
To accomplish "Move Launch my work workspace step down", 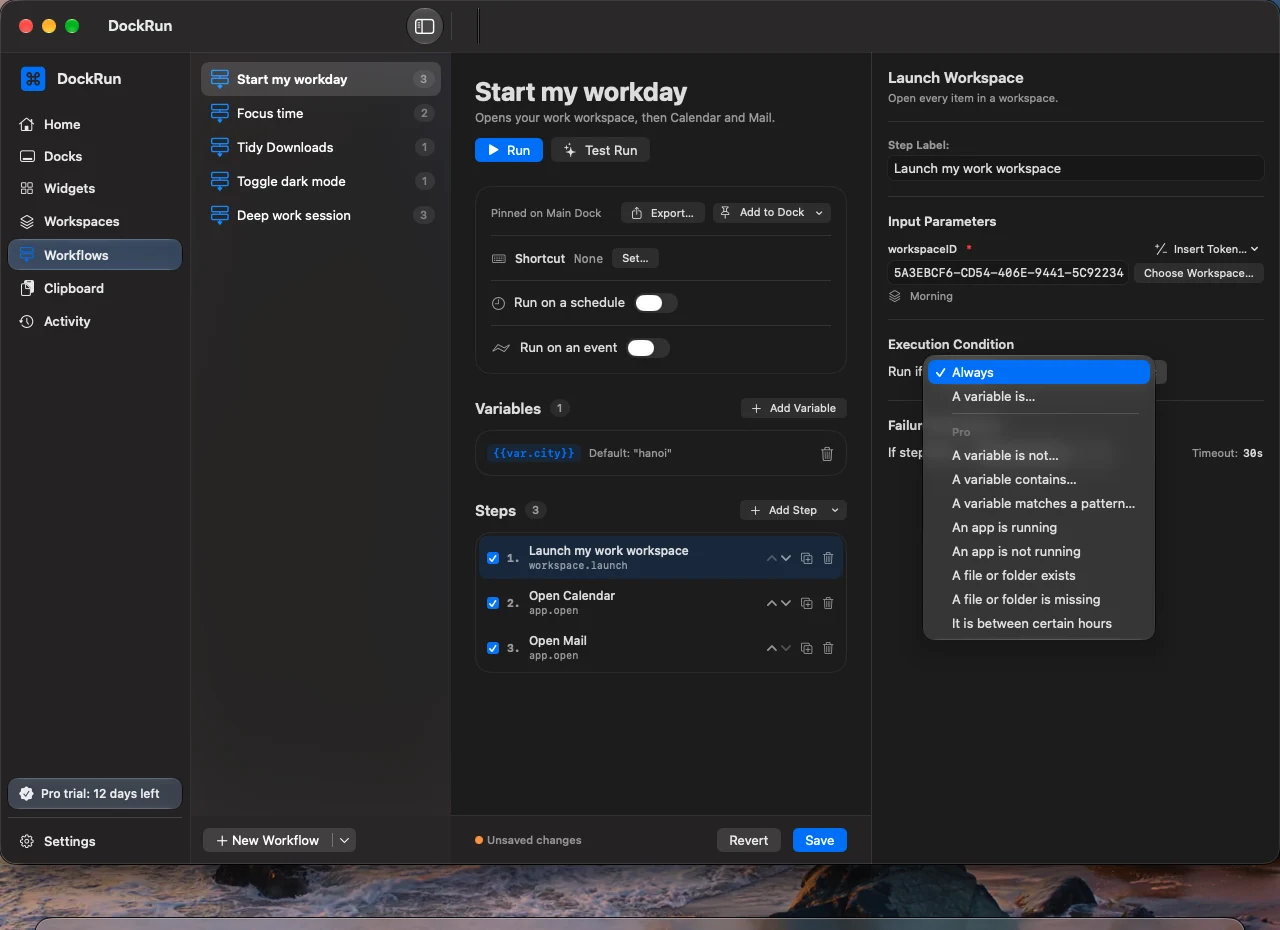I will point(786,558).
